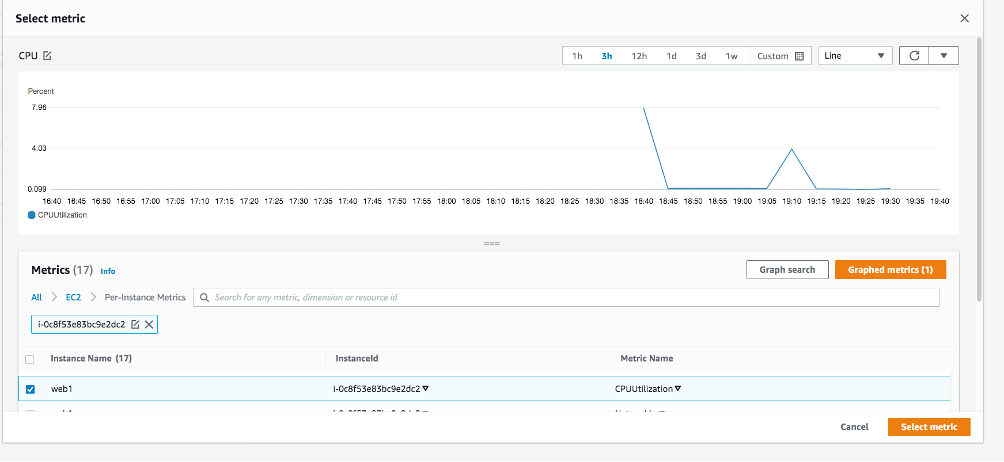The height and width of the screenshot is (462, 1004).
Task: Select the 1h time range
Action: tap(577, 56)
